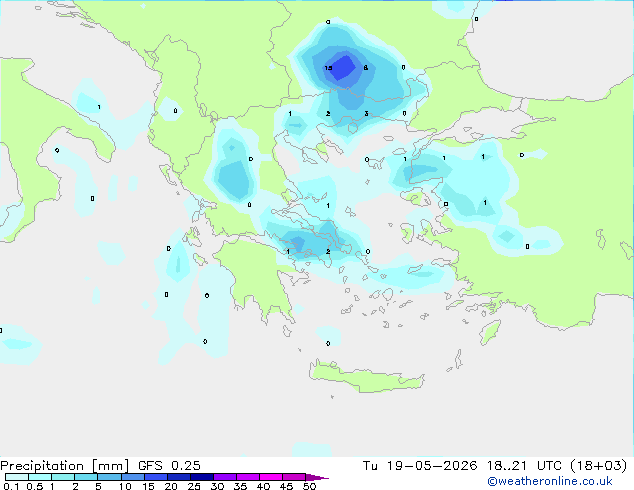
Task: Click the 45–50 mm legend swatch
Action: point(294,477)
